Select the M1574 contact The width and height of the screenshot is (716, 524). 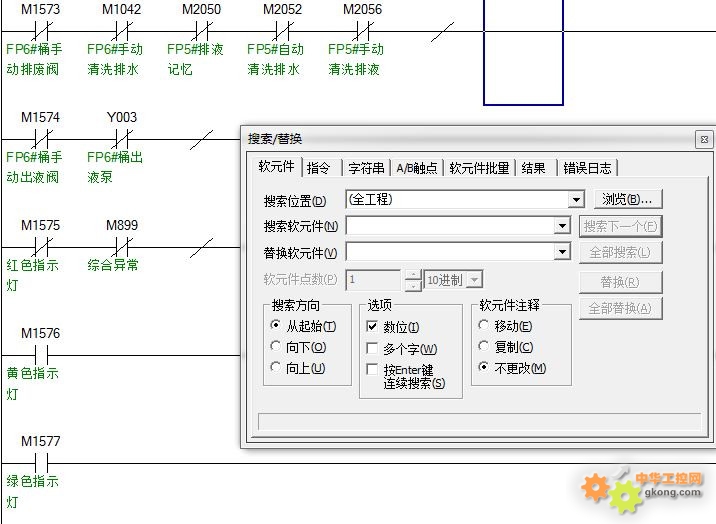(41, 139)
